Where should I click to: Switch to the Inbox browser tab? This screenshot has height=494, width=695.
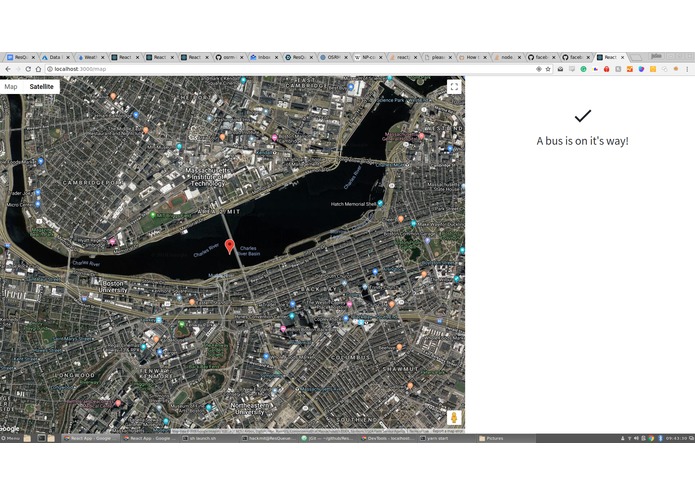pyautogui.click(x=264, y=57)
